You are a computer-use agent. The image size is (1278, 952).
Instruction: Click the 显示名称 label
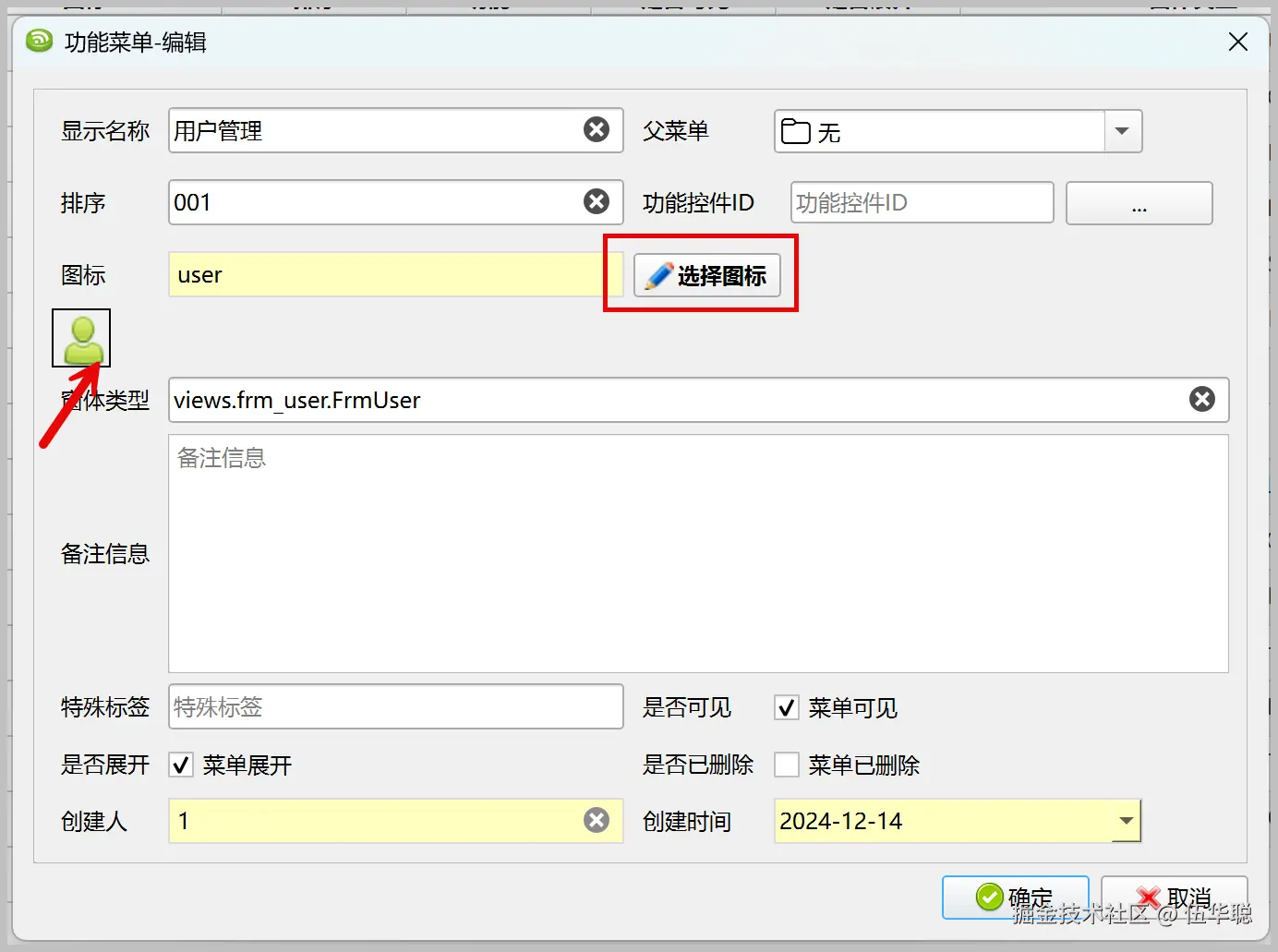pyautogui.click(x=105, y=131)
